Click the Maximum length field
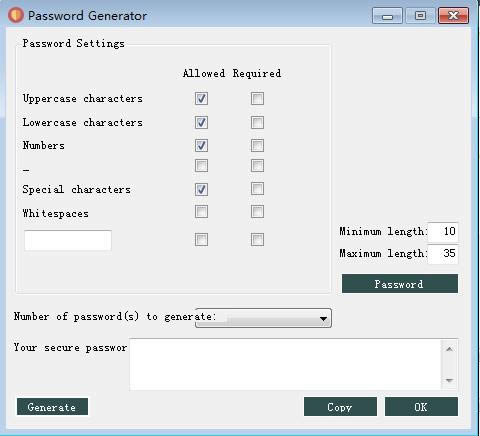This screenshot has height=436, width=480. [443, 254]
